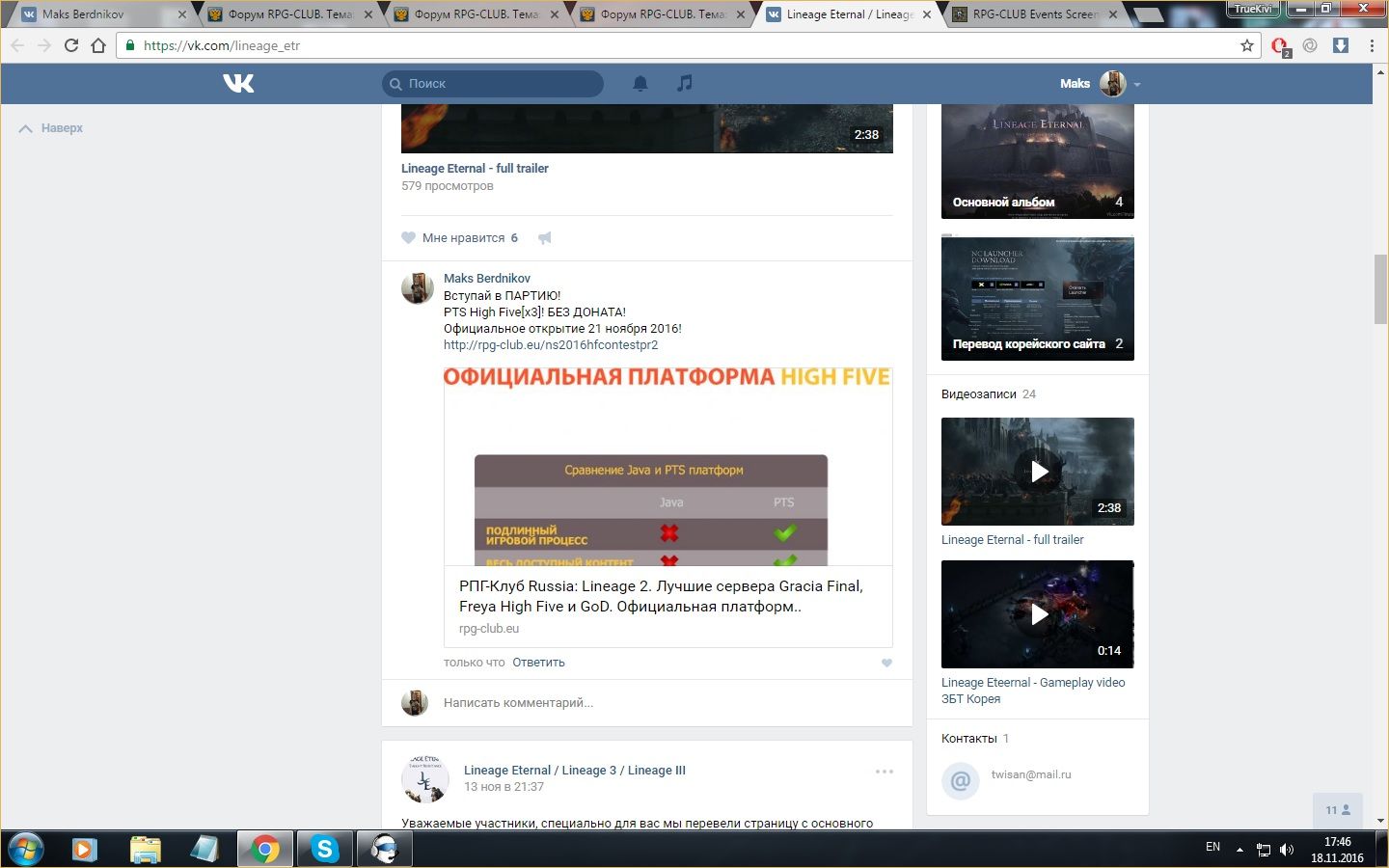The image size is (1389, 868).
Task: Open the Opera-like red extension icon
Action: [1280, 45]
